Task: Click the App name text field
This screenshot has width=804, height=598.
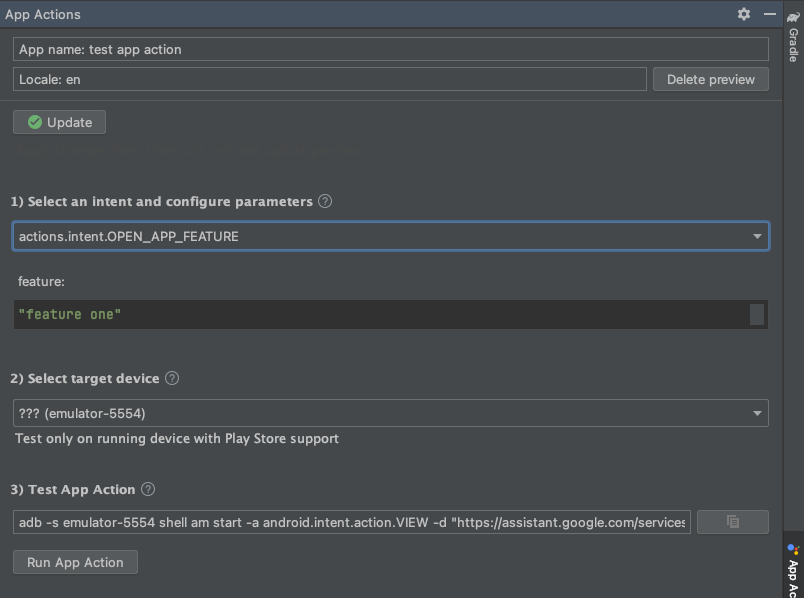Action: tap(391, 49)
